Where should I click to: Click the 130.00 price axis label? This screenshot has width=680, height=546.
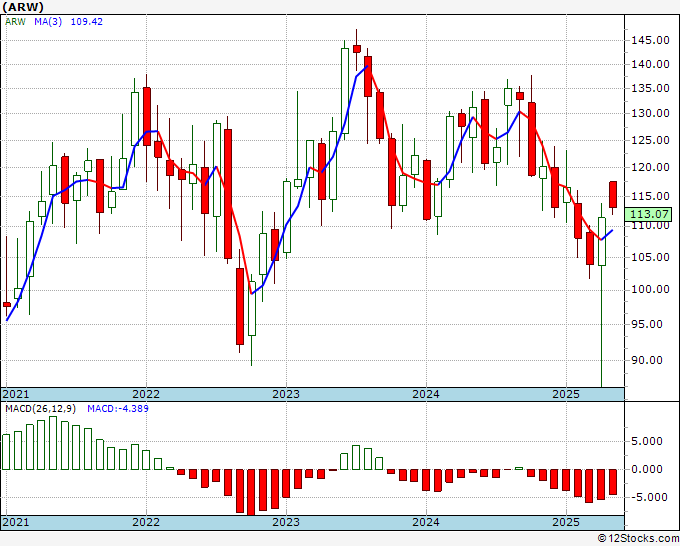click(x=650, y=114)
